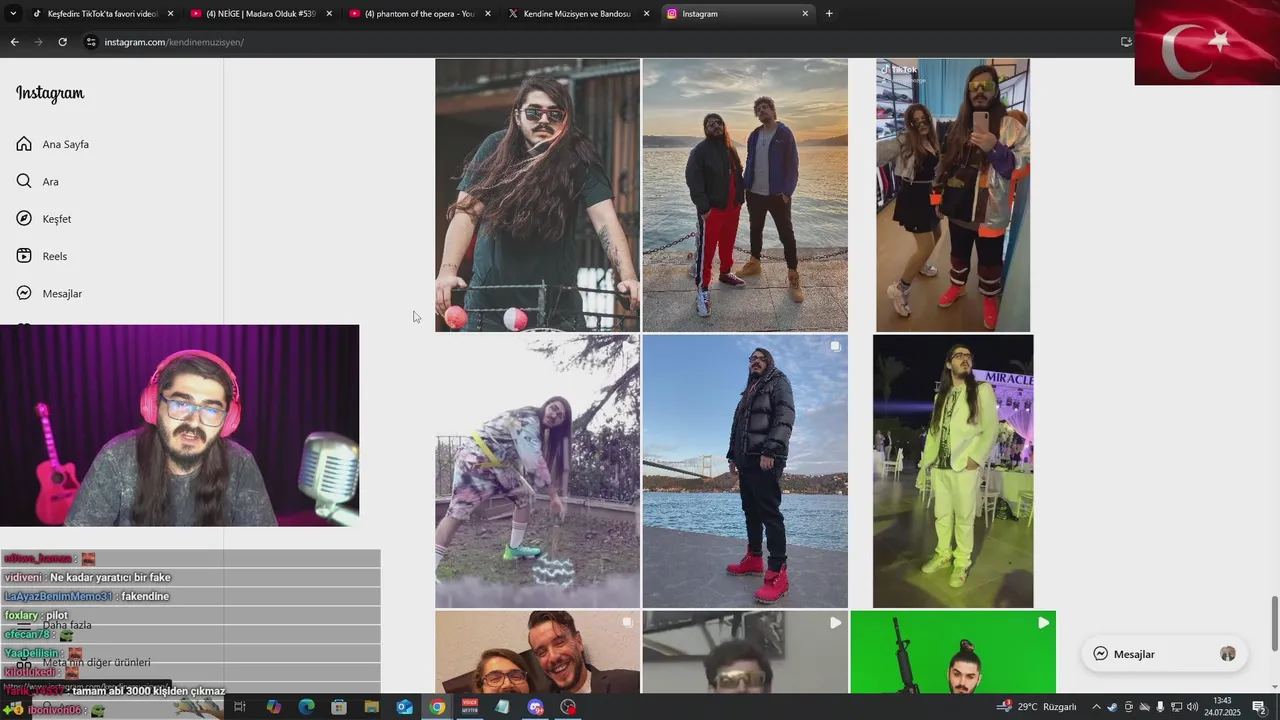This screenshot has height=720, width=1280.
Task: Open the green screen reel with rifle
Action: click(953, 652)
